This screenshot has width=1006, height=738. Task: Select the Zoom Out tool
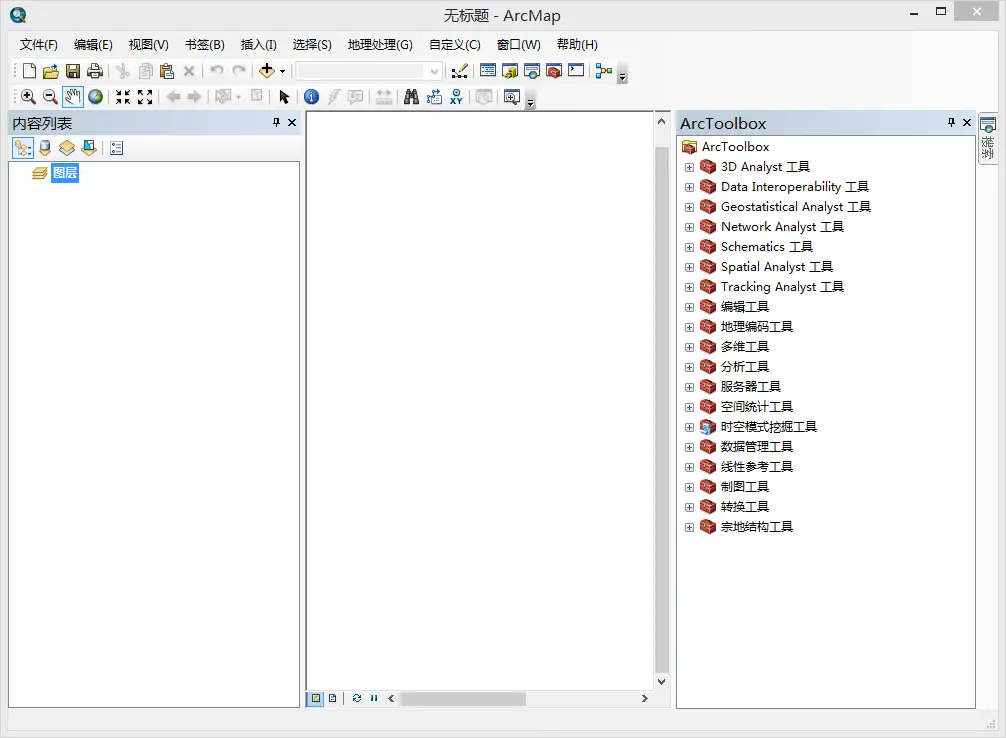point(50,97)
